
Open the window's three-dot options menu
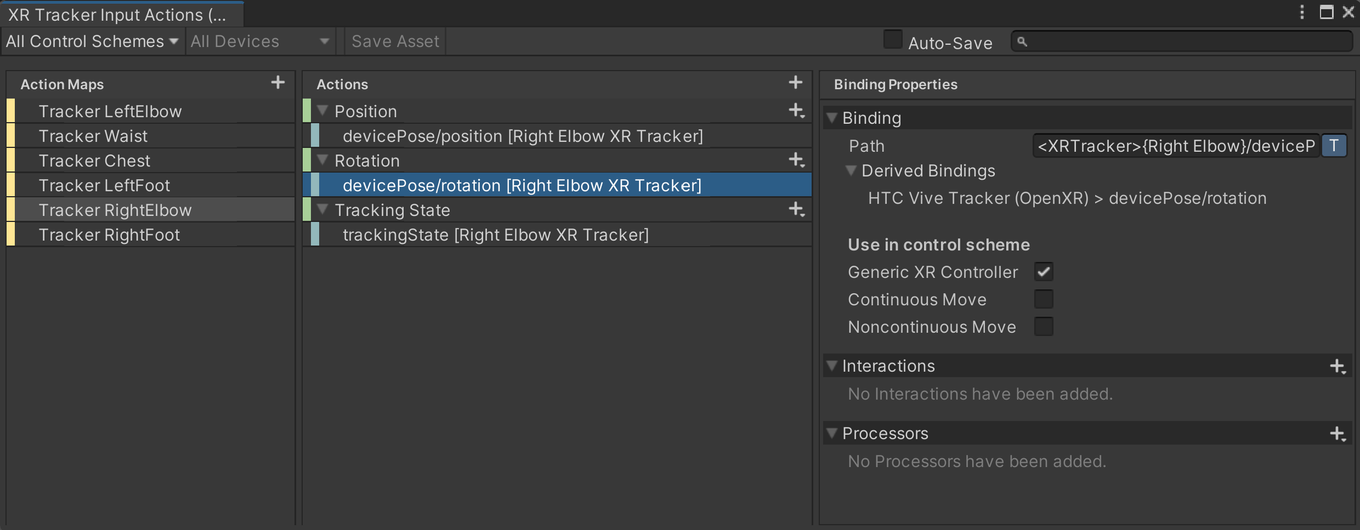(x=1302, y=12)
